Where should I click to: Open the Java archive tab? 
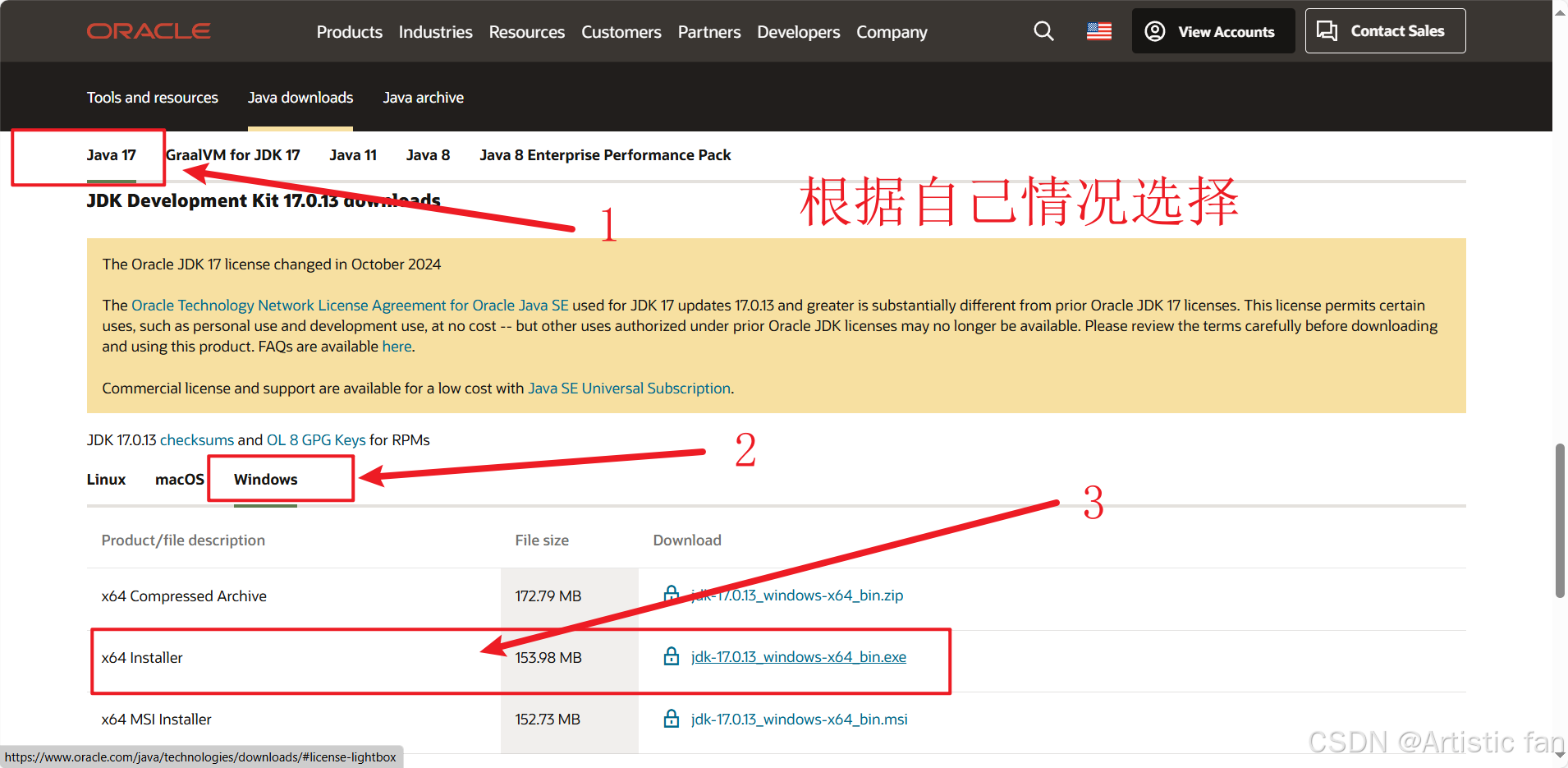pos(424,98)
